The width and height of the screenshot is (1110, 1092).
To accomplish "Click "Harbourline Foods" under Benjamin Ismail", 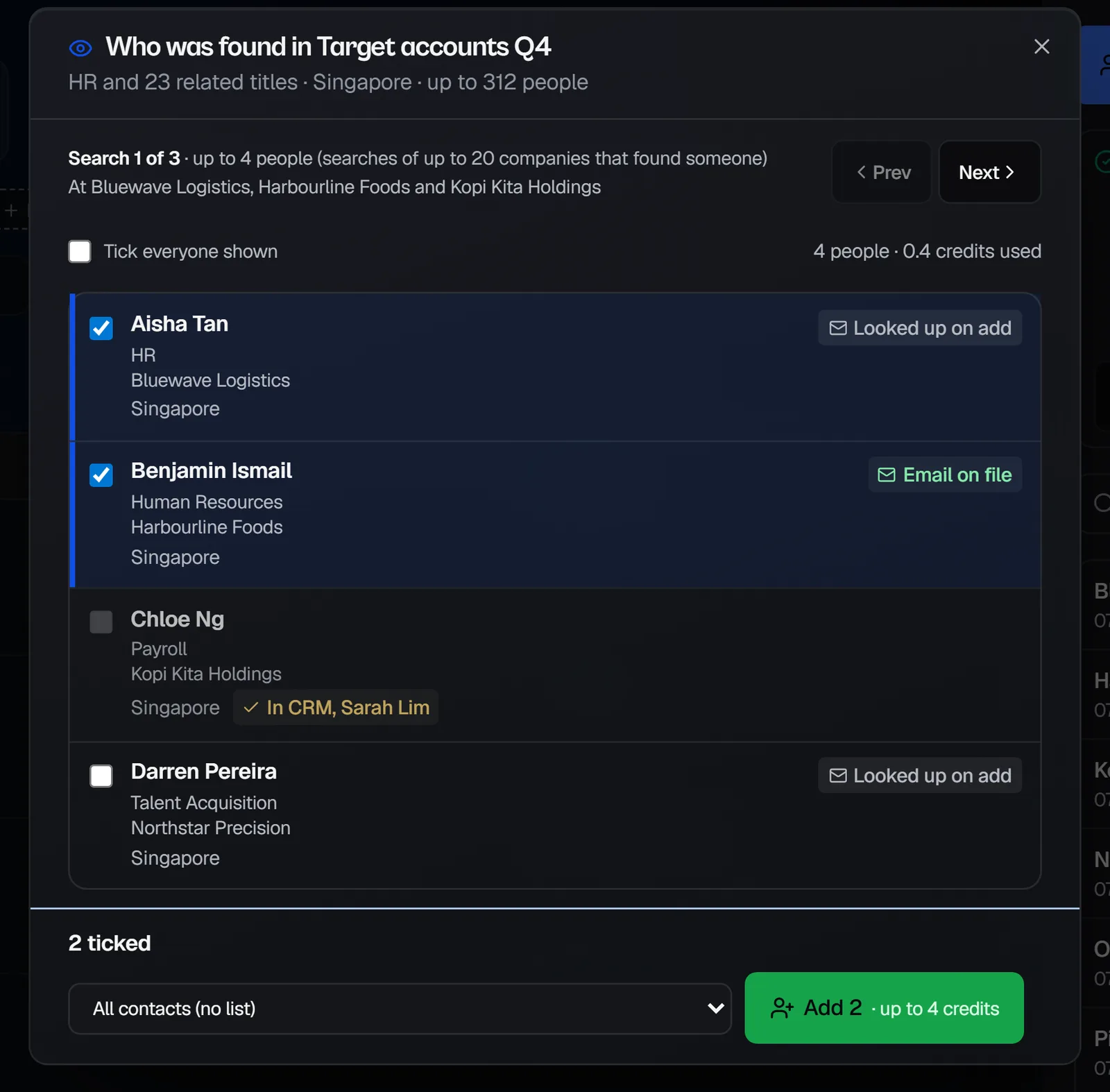I will tap(207, 527).
